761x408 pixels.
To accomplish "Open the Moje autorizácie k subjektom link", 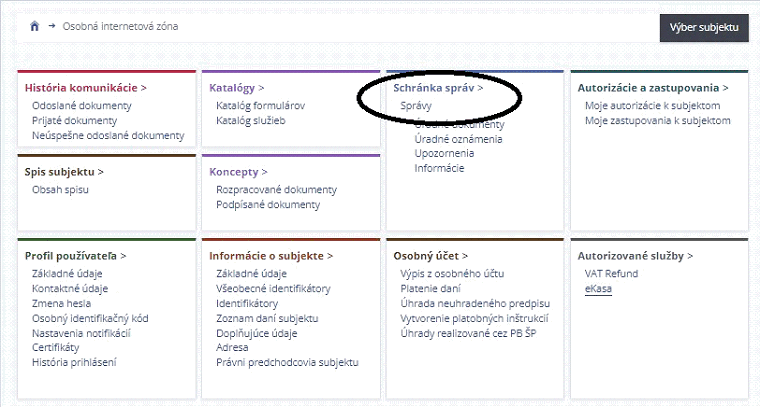I will tap(651, 105).
